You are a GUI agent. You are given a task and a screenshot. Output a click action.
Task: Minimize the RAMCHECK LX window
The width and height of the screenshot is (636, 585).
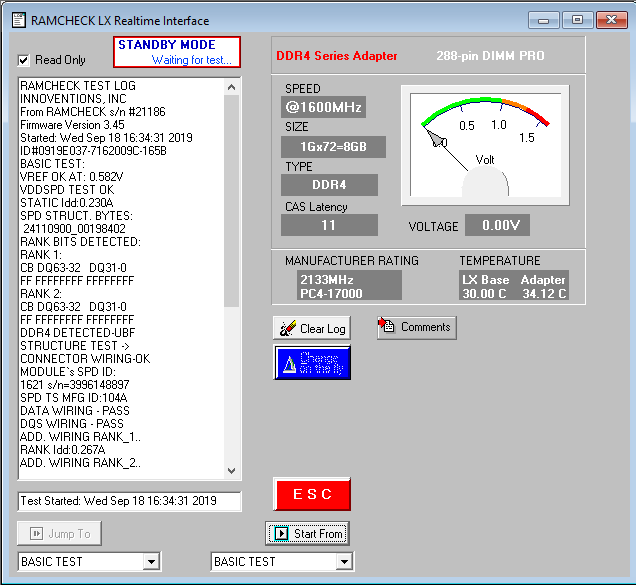coord(544,20)
